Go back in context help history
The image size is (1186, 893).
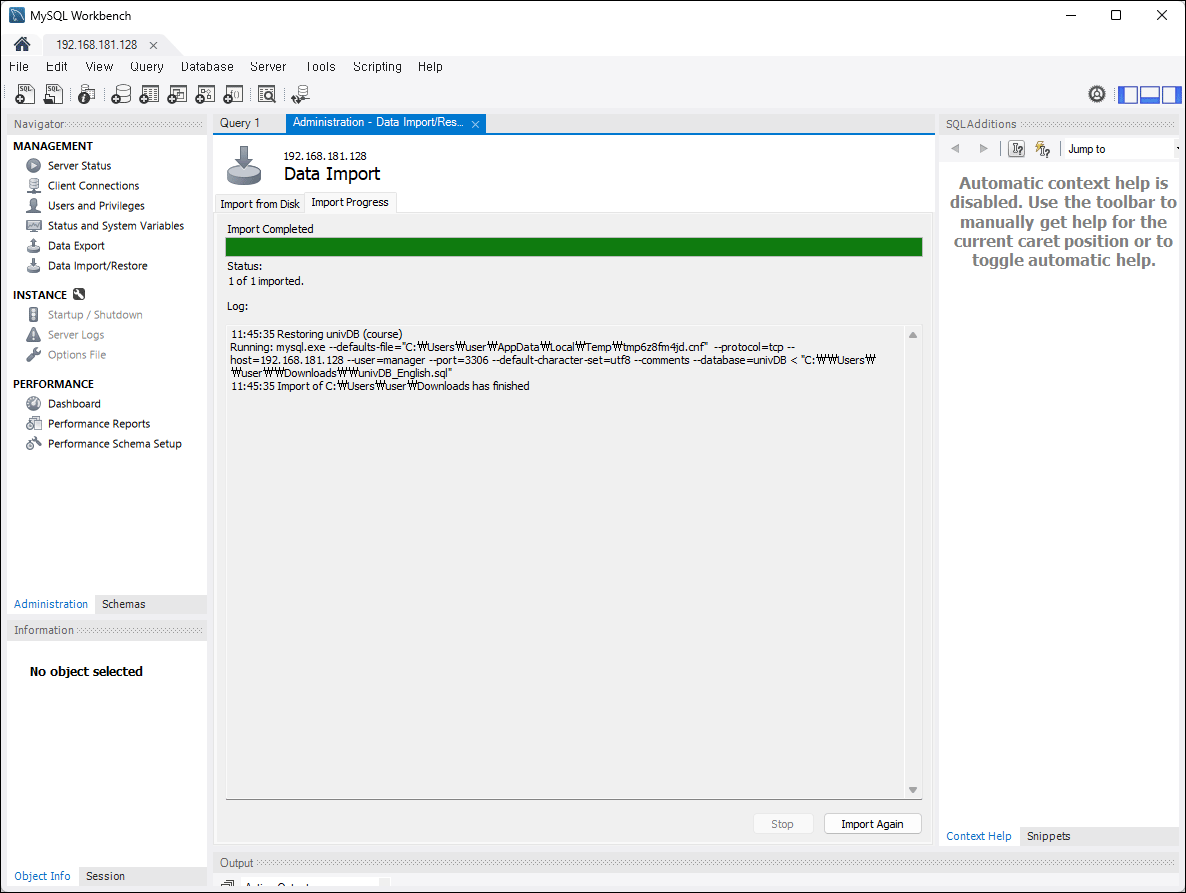(x=955, y=148)
